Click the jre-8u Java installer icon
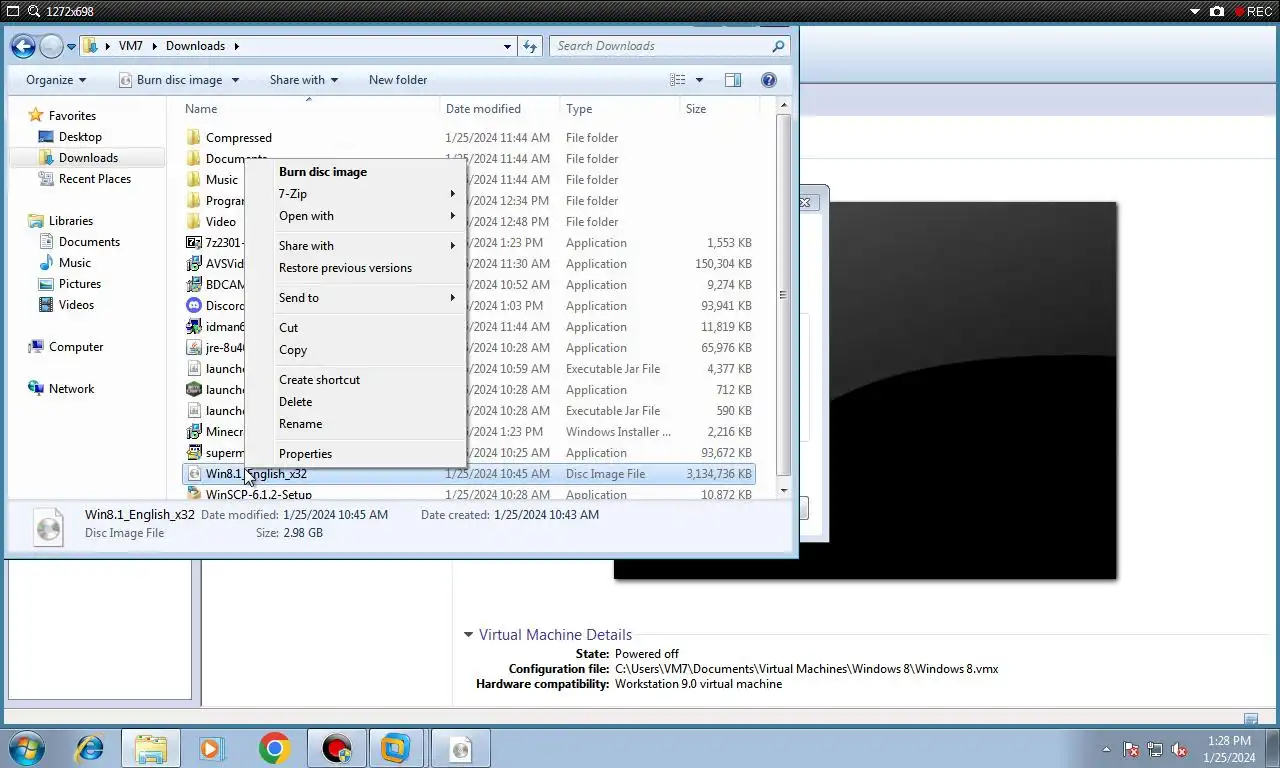The image size is (1280, 768). coord(194,348)
